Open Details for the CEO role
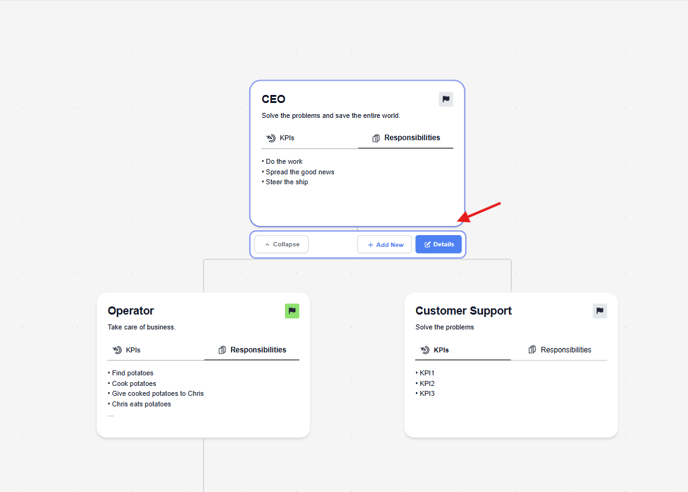Screen dimensions: 688x492 [439, 244]
